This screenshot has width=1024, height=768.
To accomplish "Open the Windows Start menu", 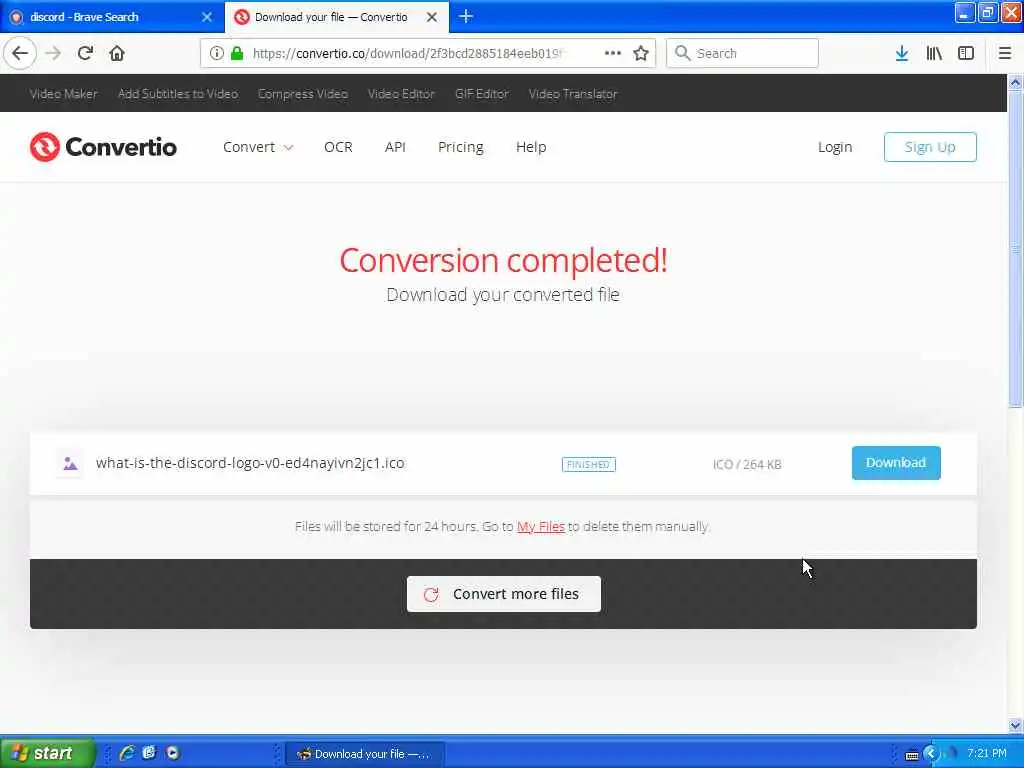I will click(x=47, y=753).
